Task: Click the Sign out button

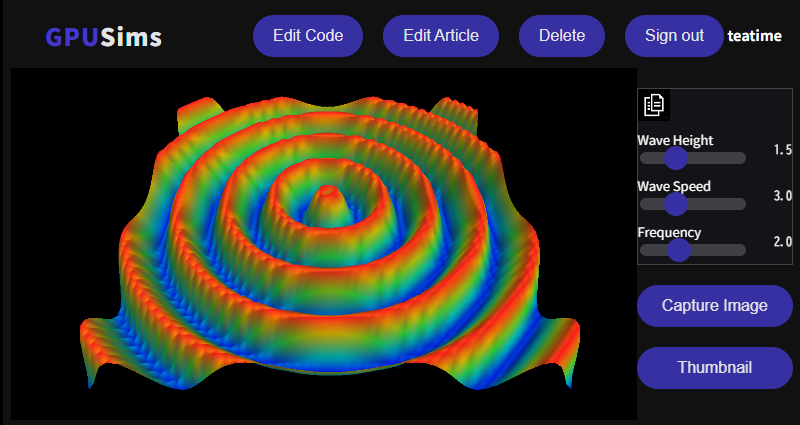Action: [674, 36]
